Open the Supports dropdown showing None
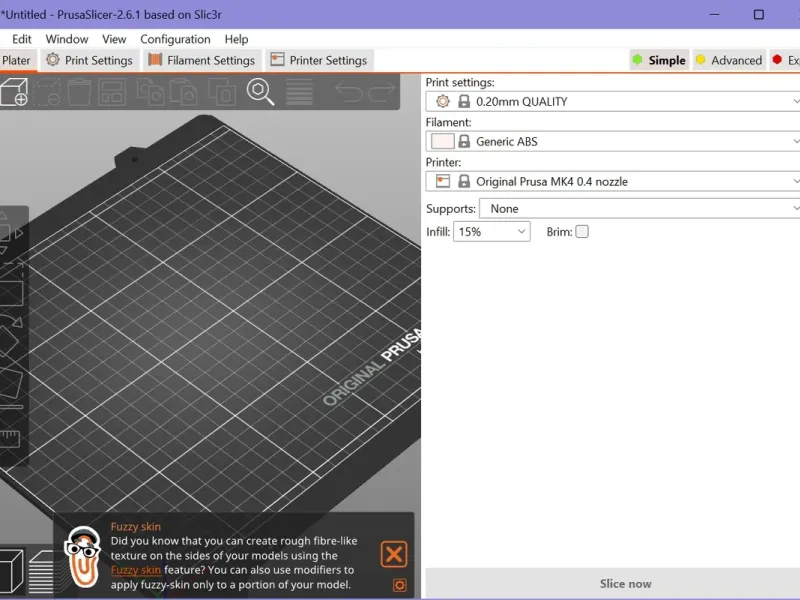Viewport: 800px width, 600px height. click(639, 209)
